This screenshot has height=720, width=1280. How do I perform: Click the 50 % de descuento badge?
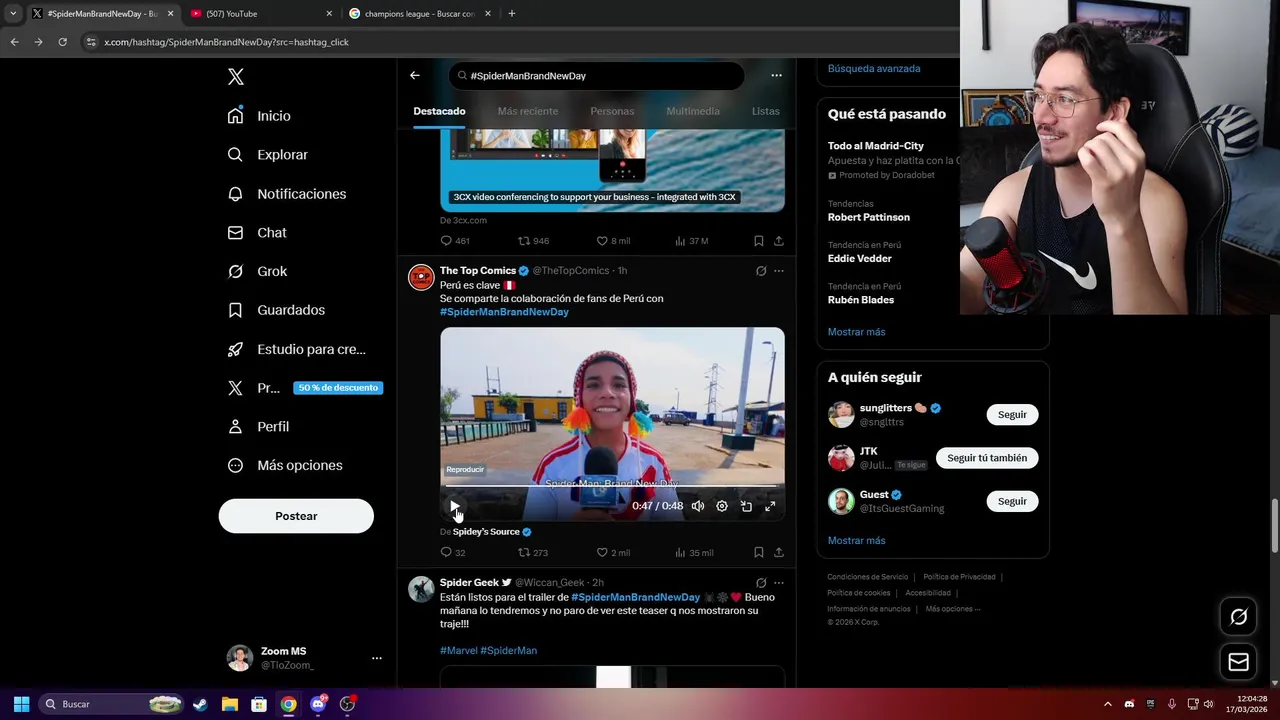[x=338, y=388]
